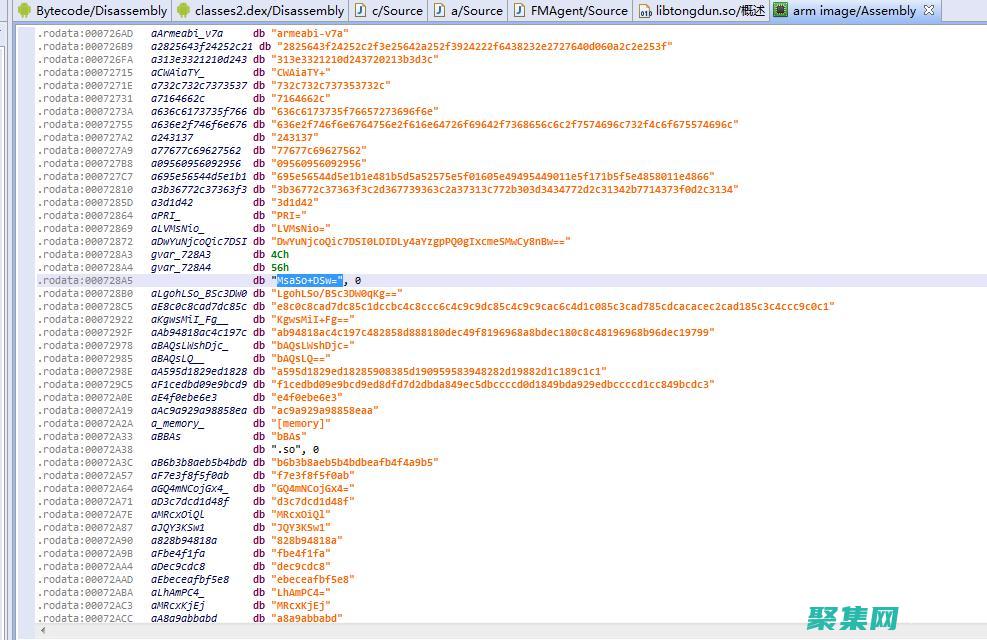Select the aArmeabi_v7a label
987x640 pixels.
[187, 34]
